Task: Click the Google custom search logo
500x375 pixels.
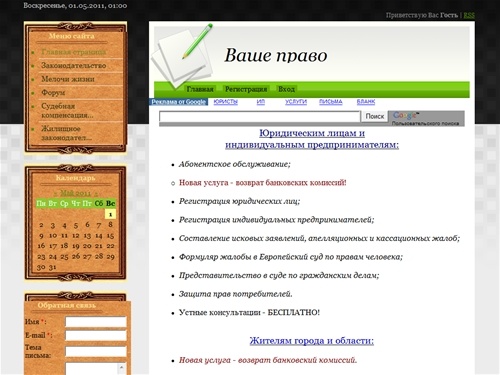Action: pyautogui.click(x=426, y=118)
